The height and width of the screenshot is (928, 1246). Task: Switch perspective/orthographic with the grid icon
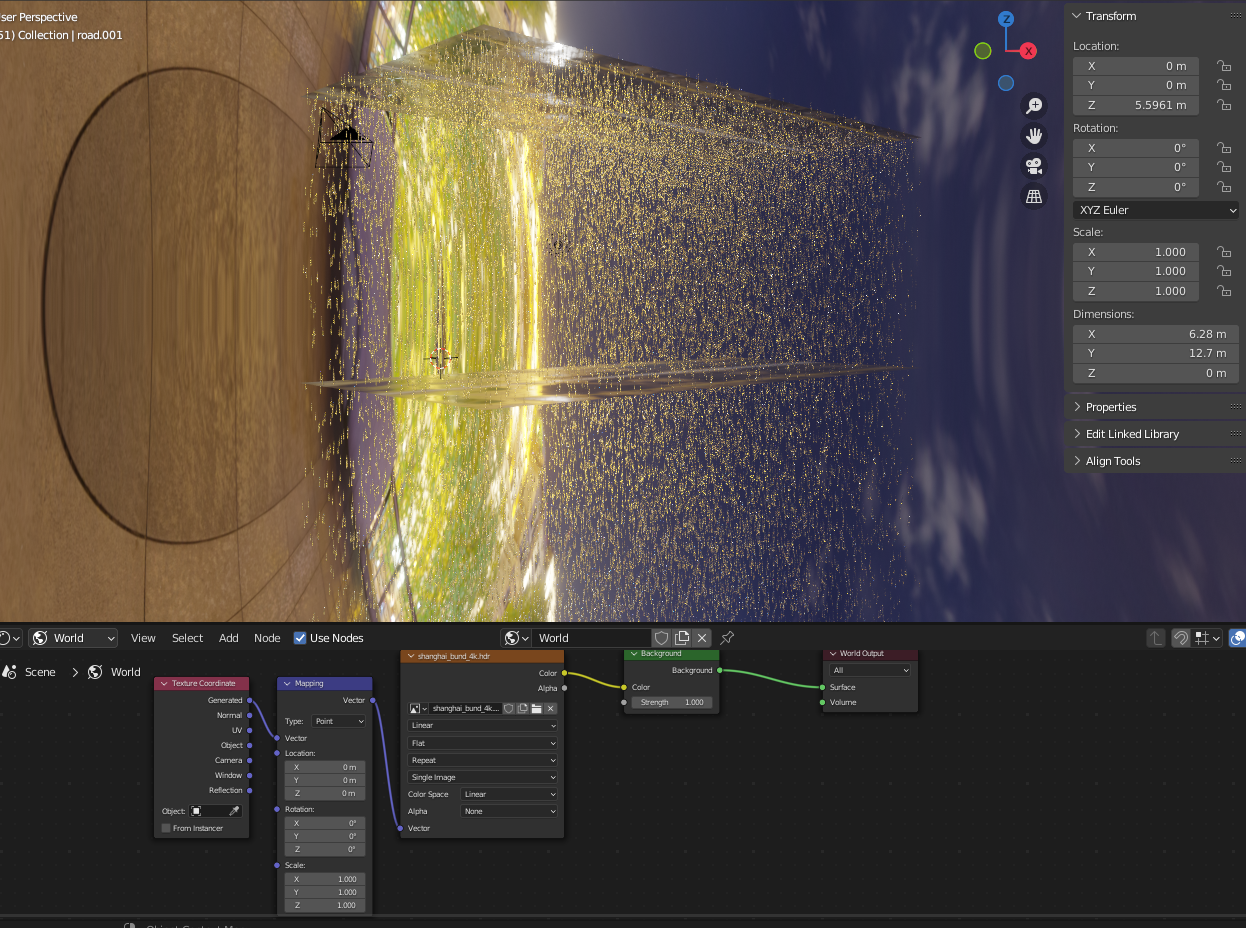(1034, 197)
